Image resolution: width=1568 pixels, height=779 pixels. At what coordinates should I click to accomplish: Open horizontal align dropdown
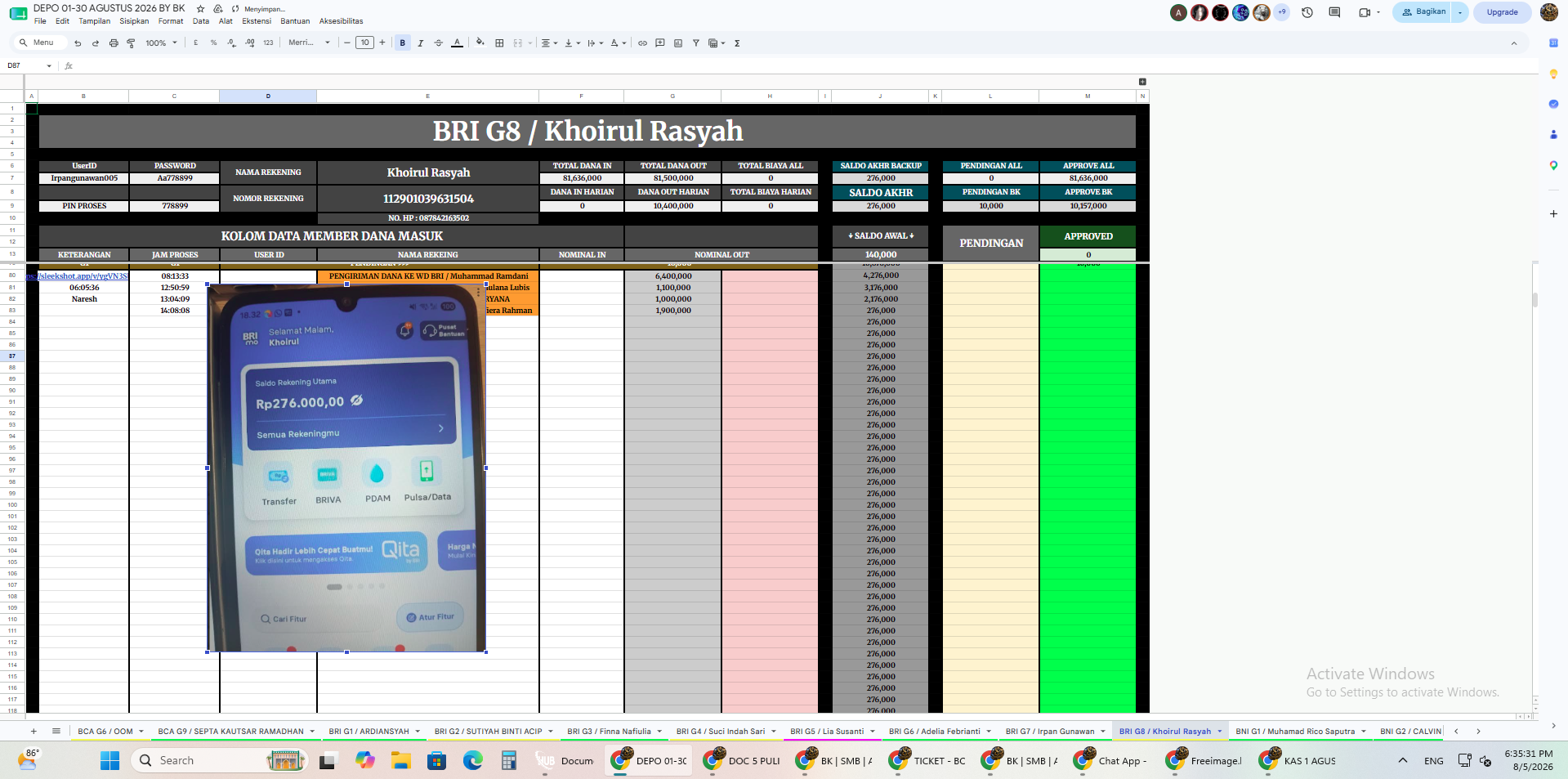tap(549, 43)
